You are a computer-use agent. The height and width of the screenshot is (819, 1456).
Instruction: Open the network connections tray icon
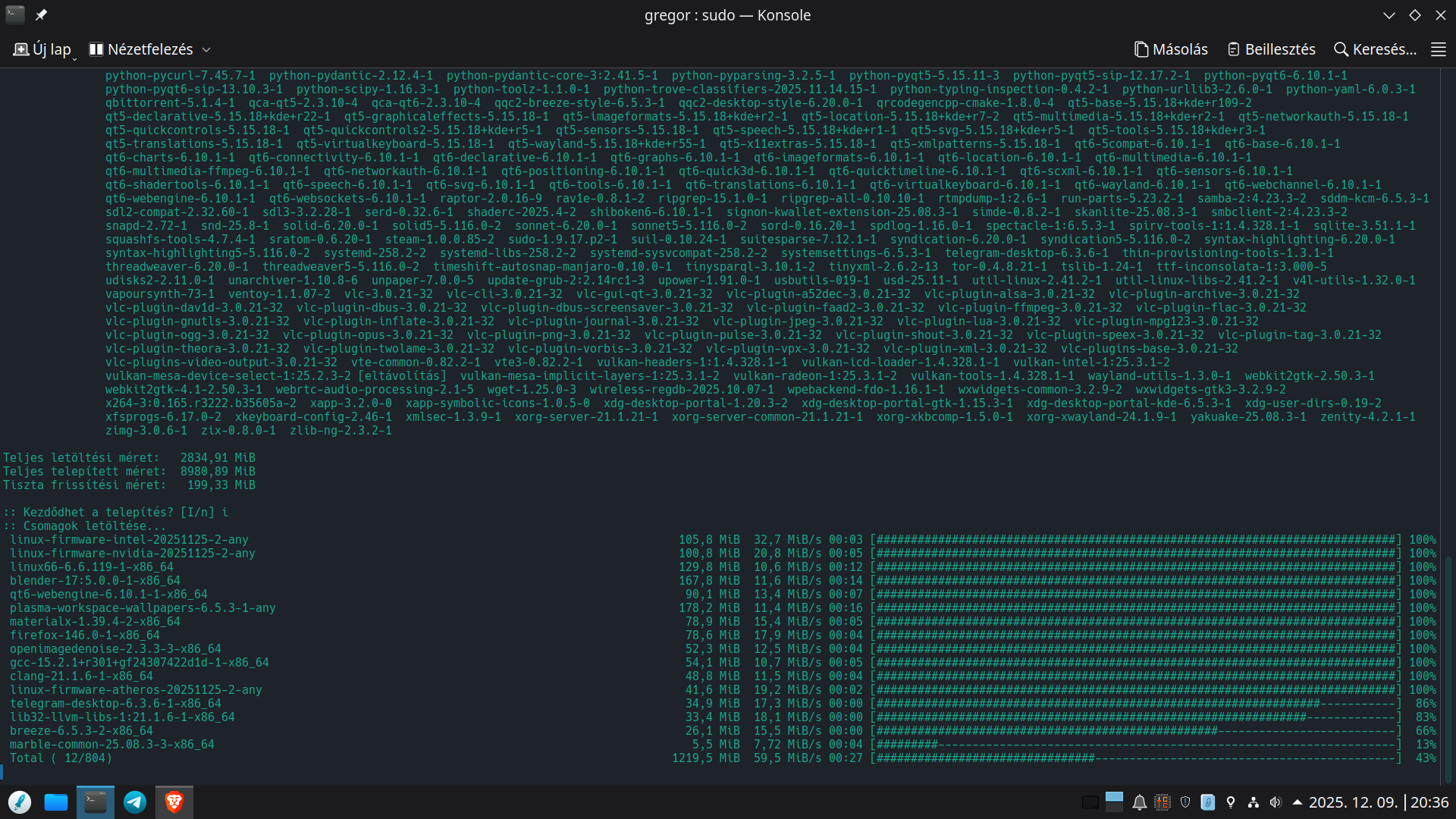tap(1253, 802)
